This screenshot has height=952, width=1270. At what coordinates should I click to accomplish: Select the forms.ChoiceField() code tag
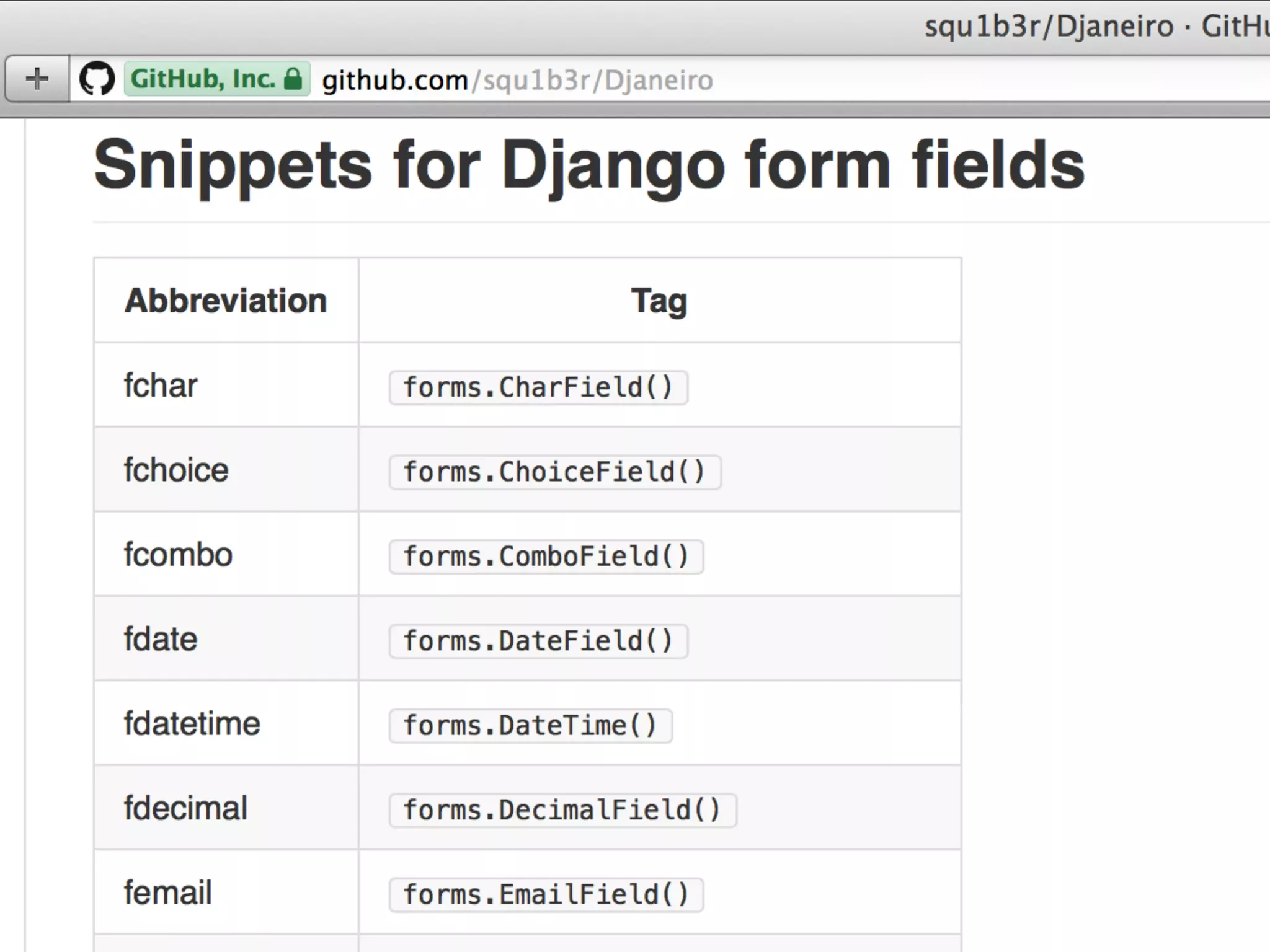click(555, 472)
